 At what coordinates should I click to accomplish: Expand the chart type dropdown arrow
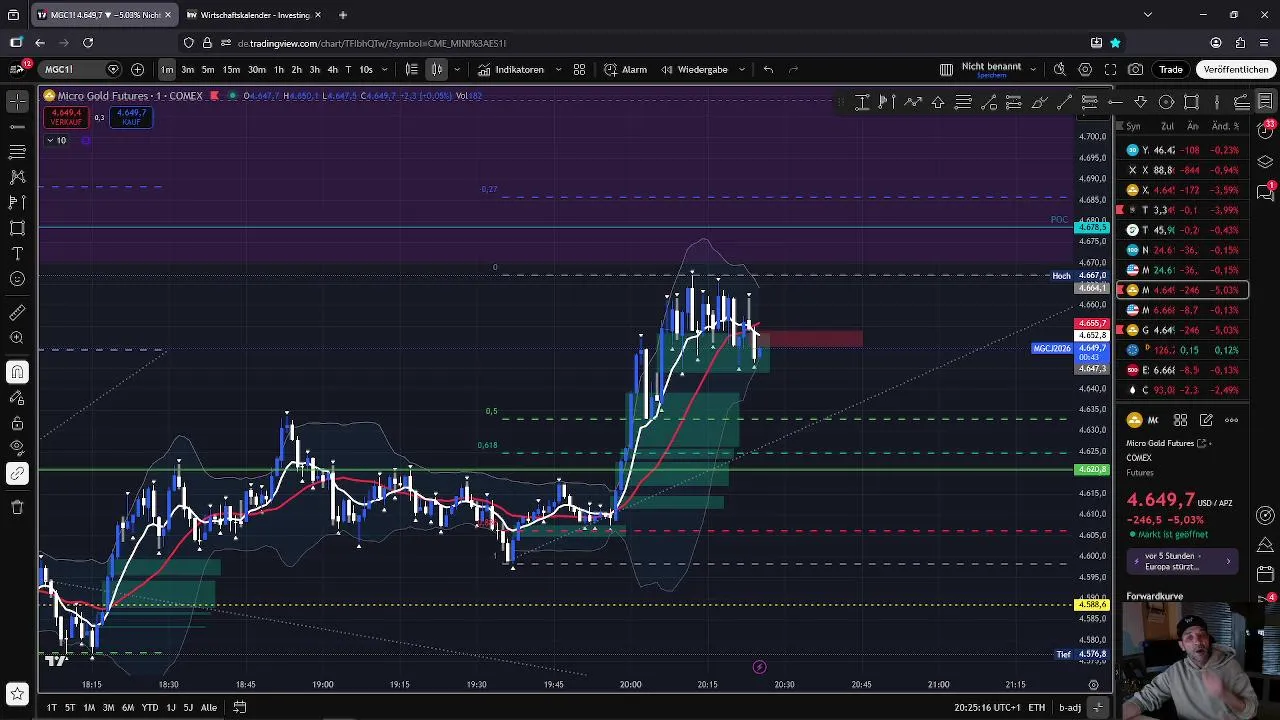click(457, 69)
